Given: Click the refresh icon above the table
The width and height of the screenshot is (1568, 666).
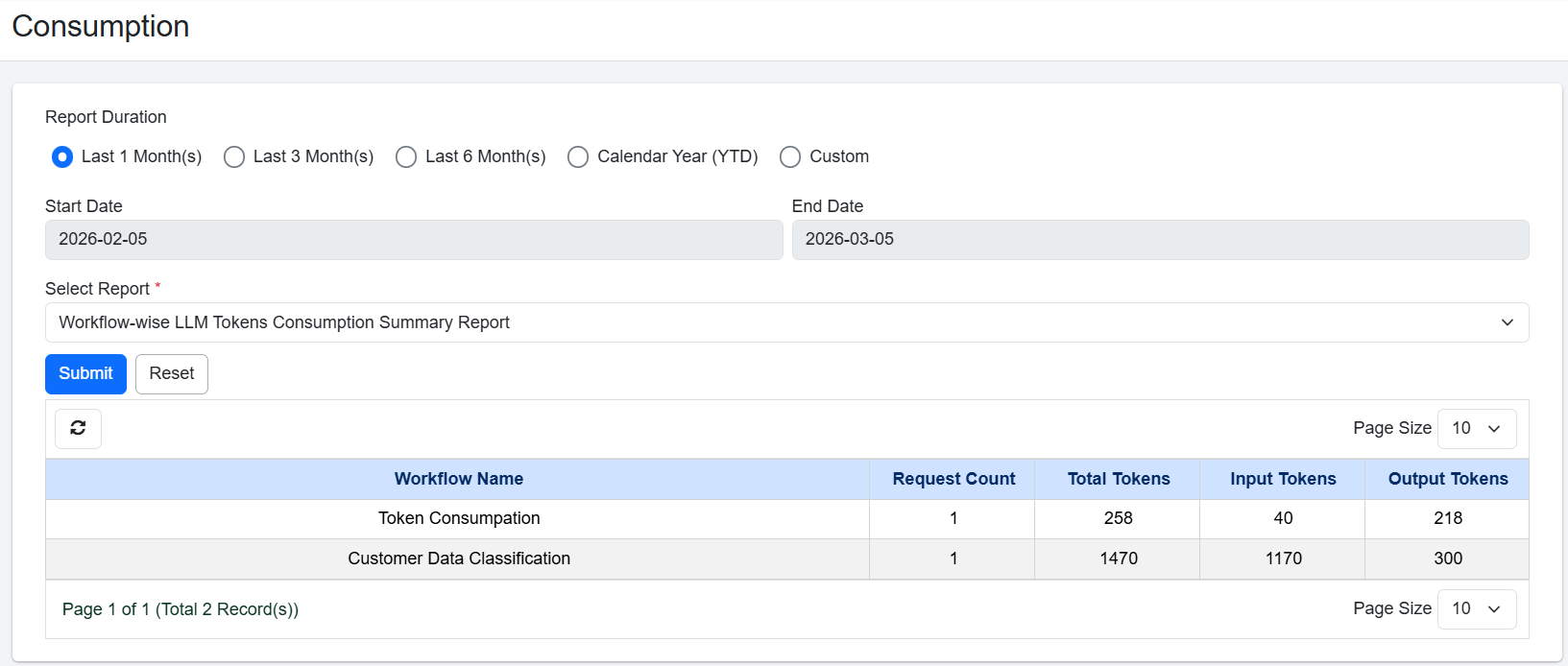Looking at the screenshot, I should click(78, 428).
